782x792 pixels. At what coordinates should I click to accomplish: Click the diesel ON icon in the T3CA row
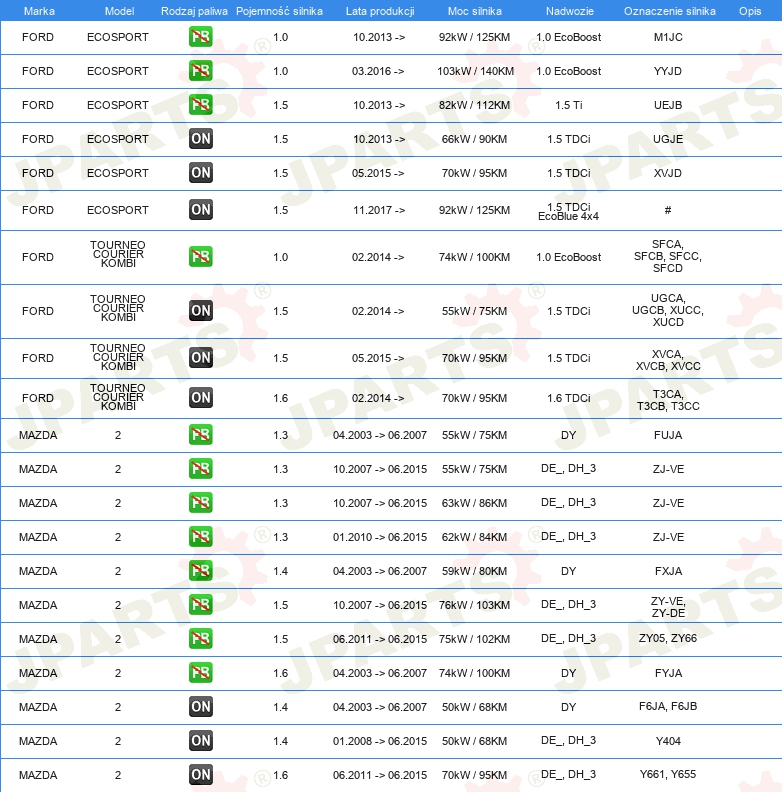(x=201, y=398)
